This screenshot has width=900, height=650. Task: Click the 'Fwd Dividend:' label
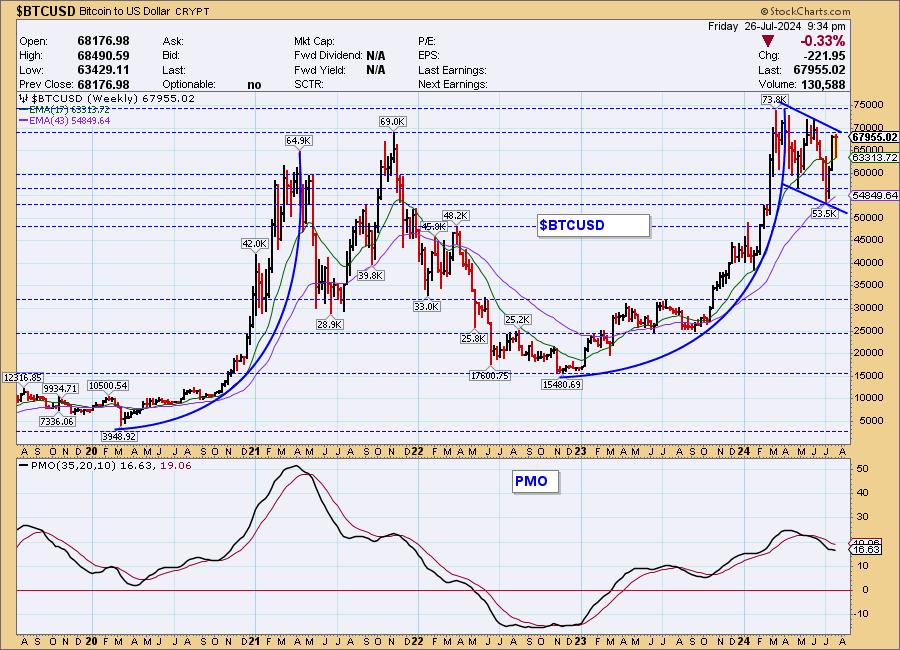click(x=328, y=56)
